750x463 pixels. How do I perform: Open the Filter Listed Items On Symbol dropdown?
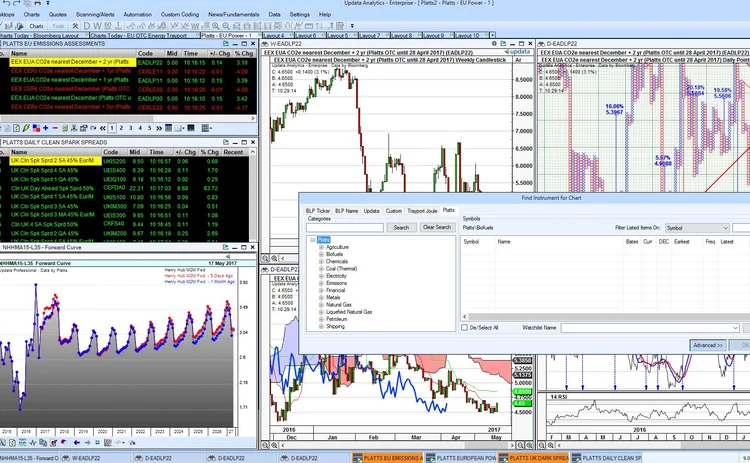pos(697,228)
